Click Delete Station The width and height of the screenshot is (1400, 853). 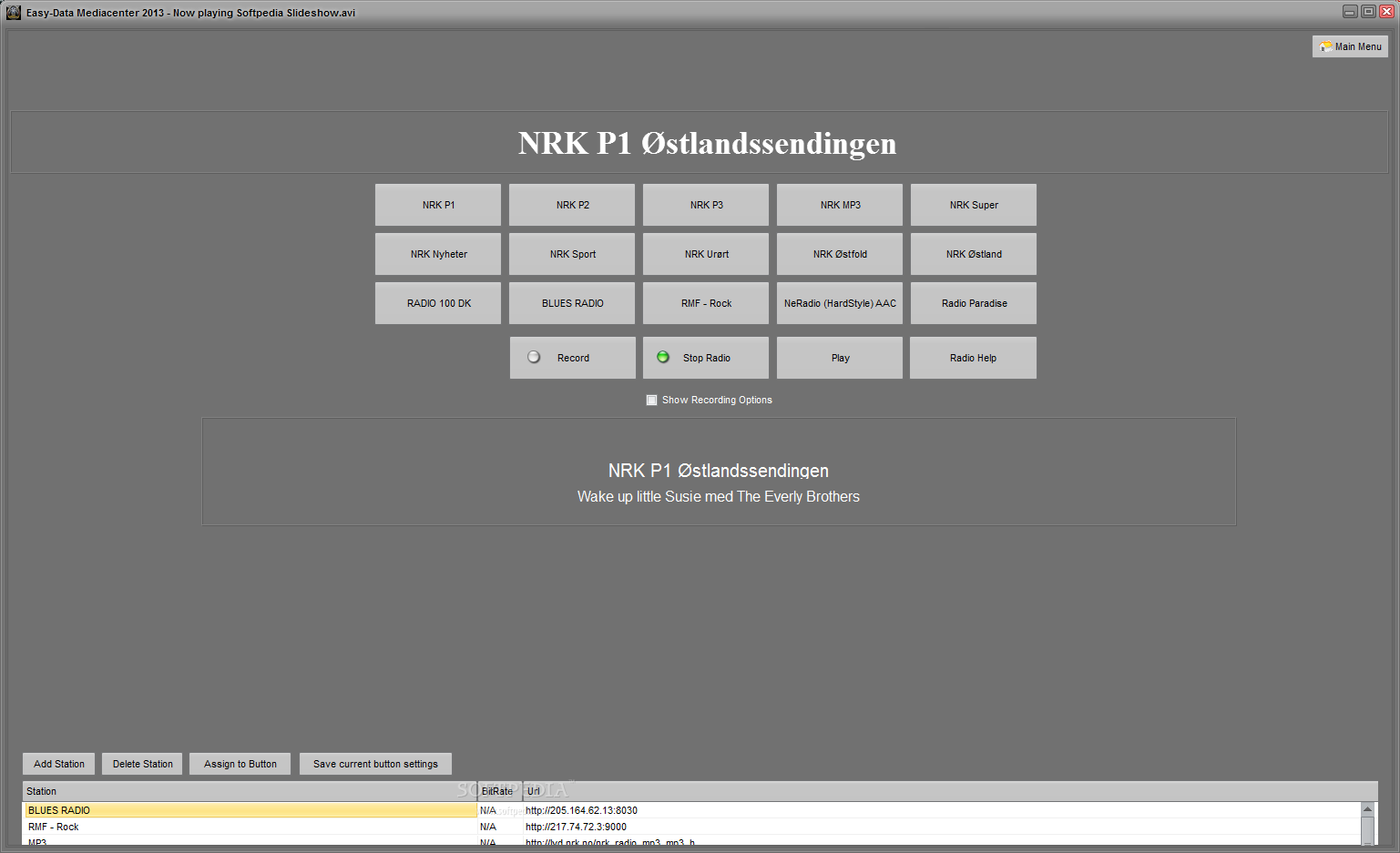(142, 764)
